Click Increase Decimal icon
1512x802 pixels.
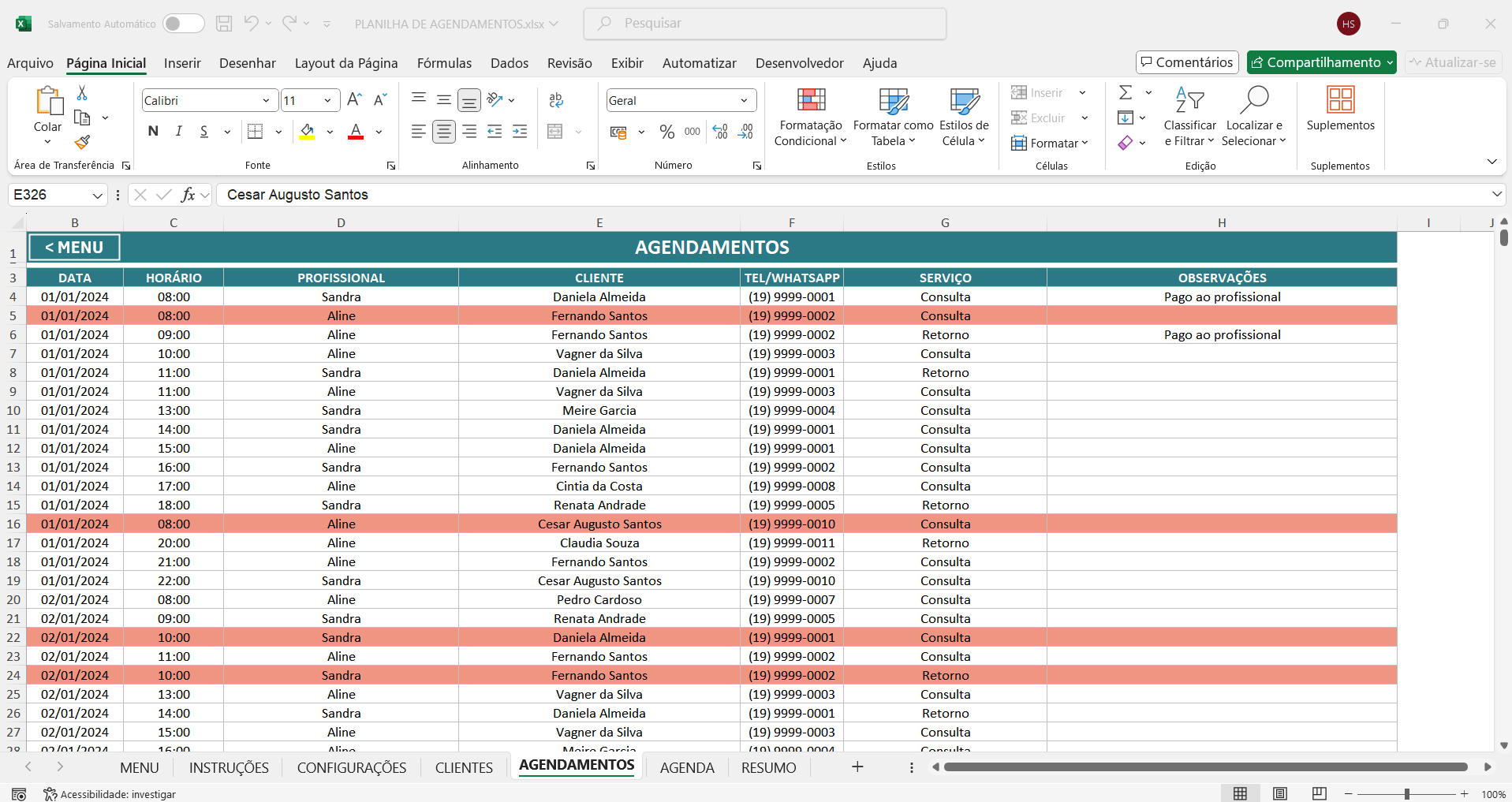tap(720, 132)
